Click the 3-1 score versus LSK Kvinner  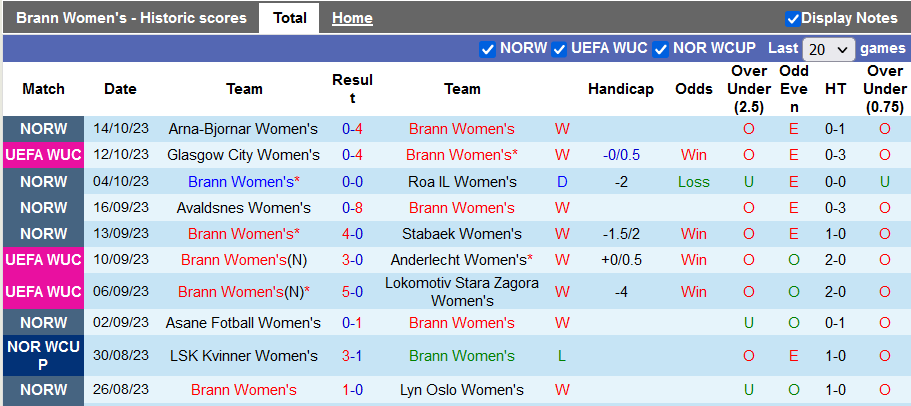pyautogui.click(x=352, y=356)
